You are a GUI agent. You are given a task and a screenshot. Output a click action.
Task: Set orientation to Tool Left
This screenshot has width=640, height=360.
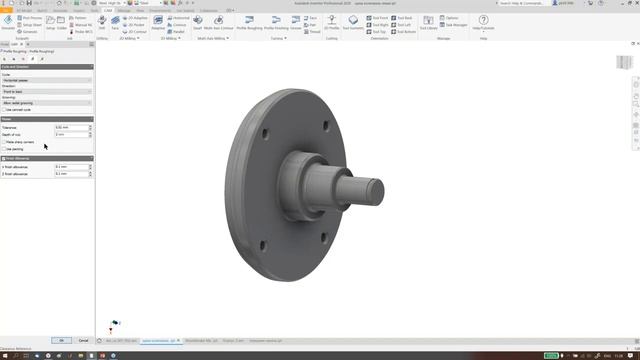pyautogui.click(x=401, y=25)
